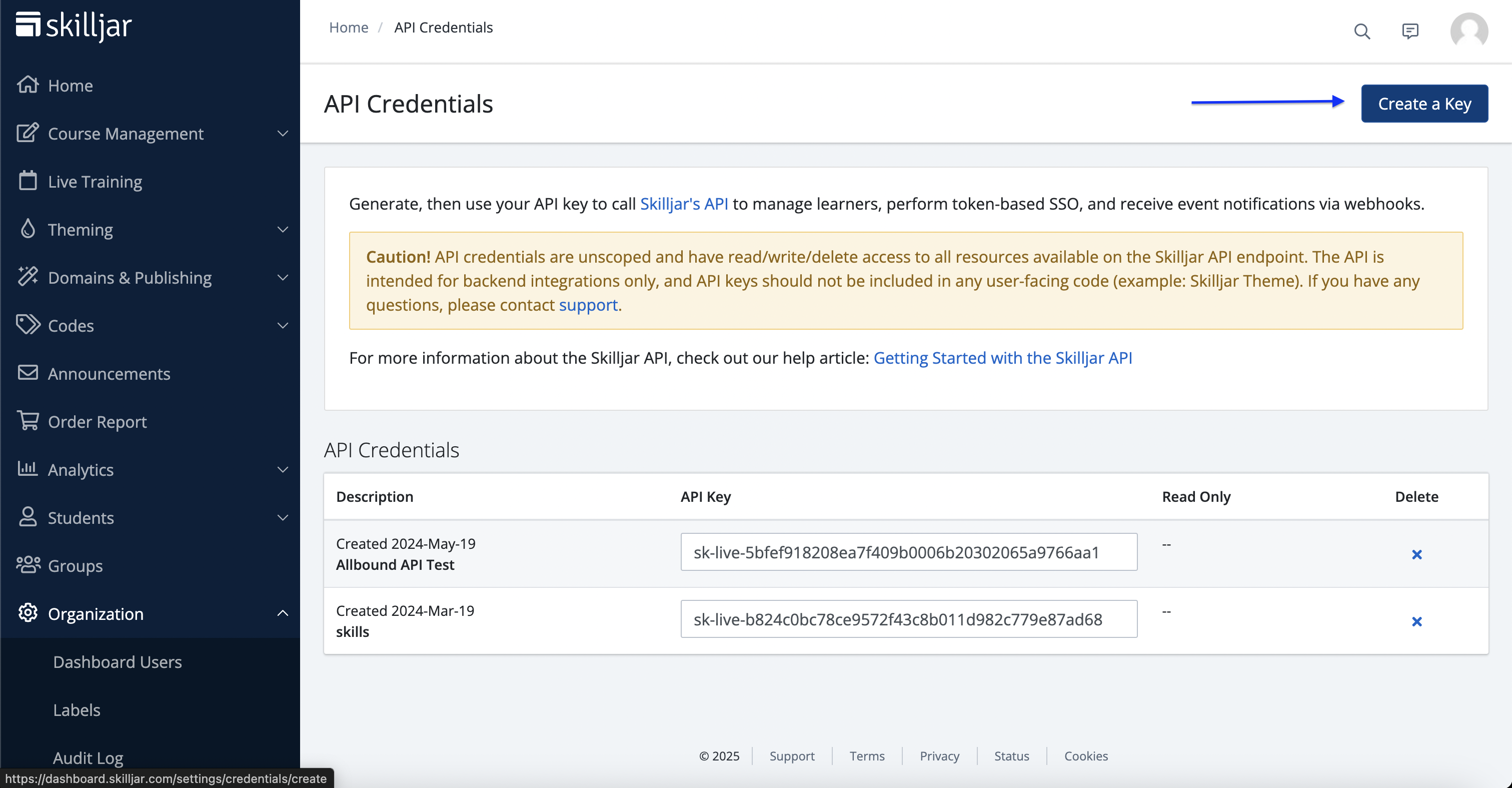Click the 'Created 2024-Mar-19' text
Screen dimensions: 1512x788
point(405,611)
